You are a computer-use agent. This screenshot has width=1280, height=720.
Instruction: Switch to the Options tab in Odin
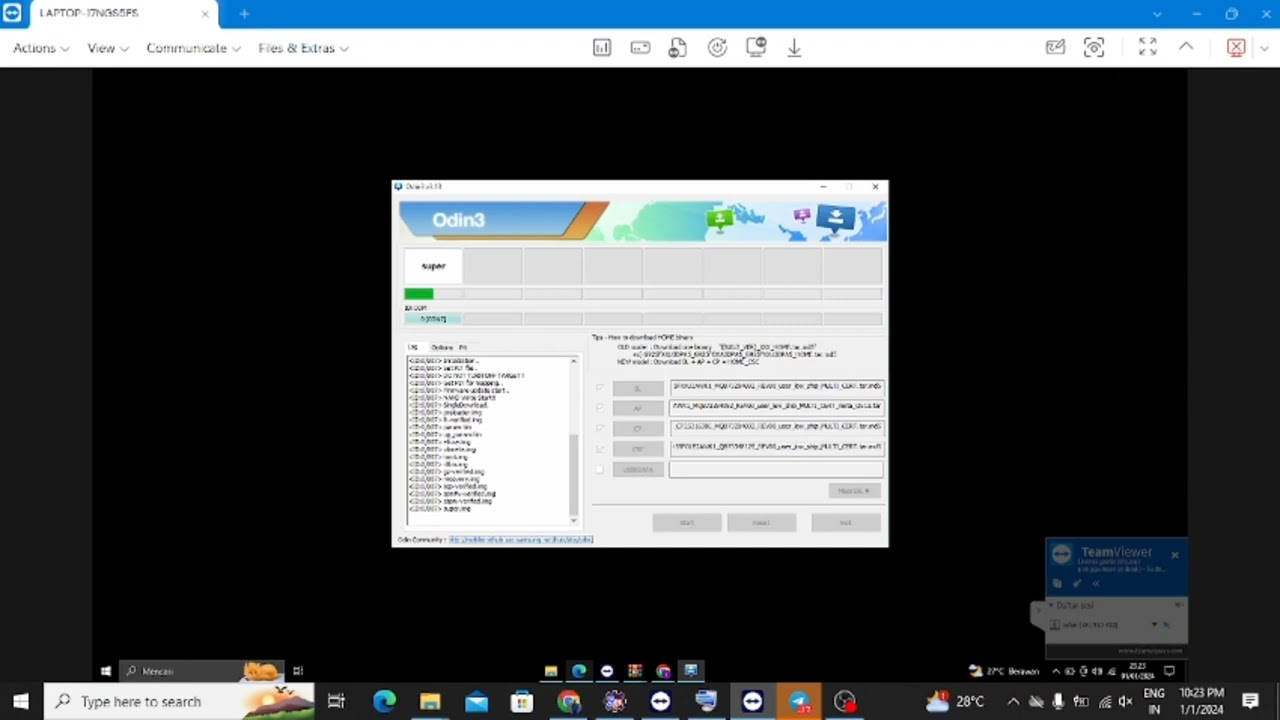click(x=441, y=347)
